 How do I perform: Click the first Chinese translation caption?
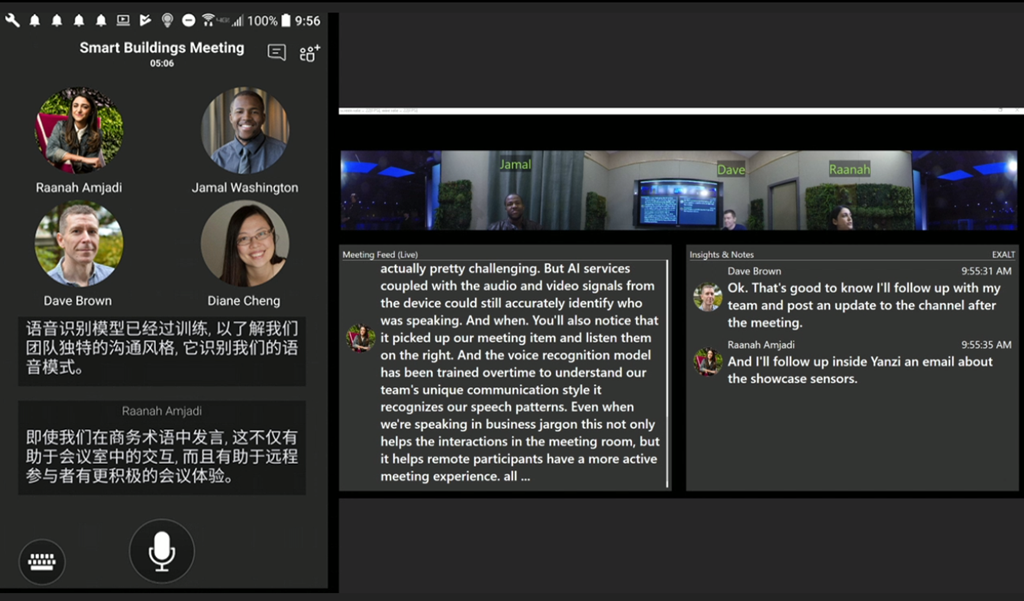coord(162,348)
